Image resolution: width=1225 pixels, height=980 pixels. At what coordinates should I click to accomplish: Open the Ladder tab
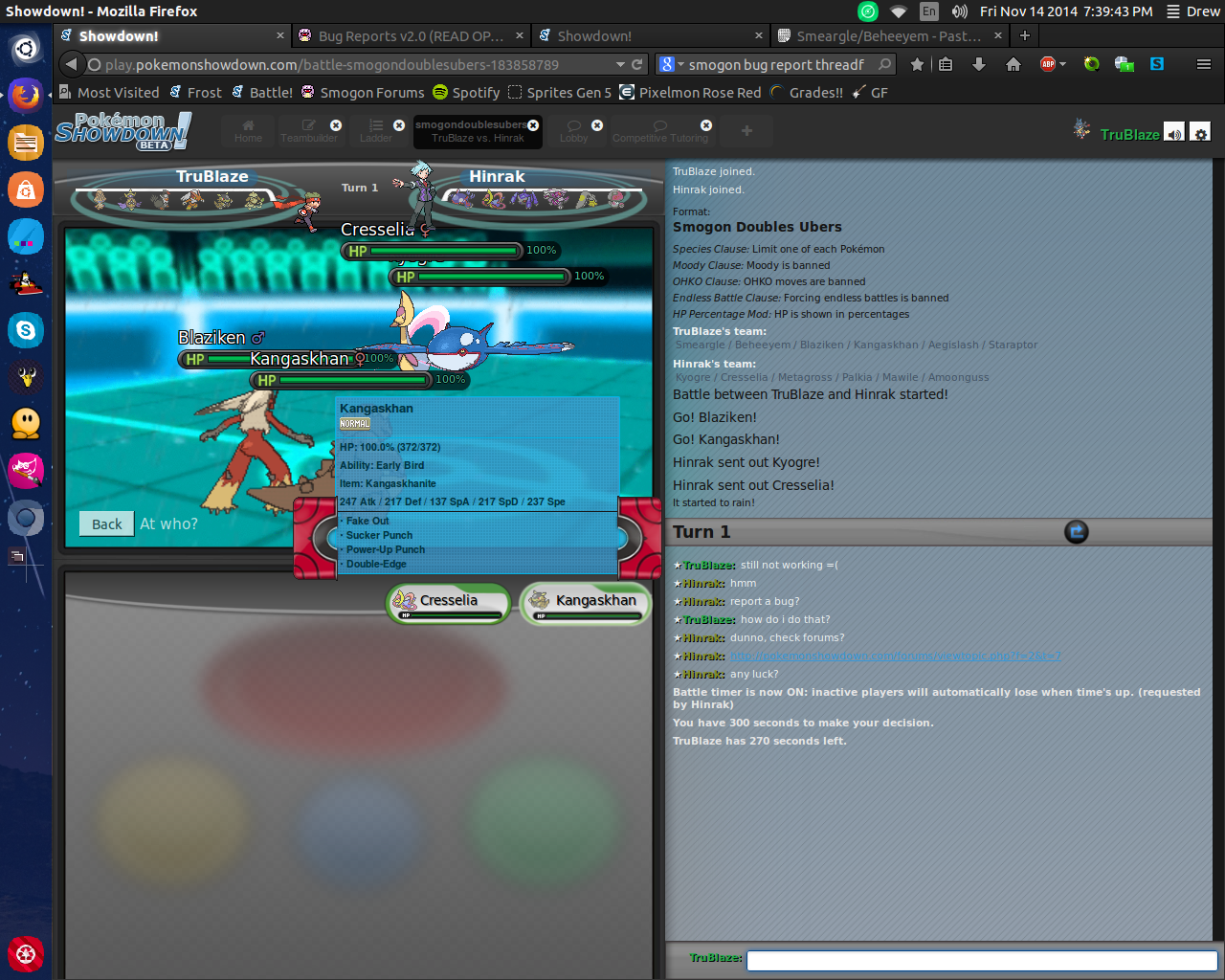pos(376,131)
